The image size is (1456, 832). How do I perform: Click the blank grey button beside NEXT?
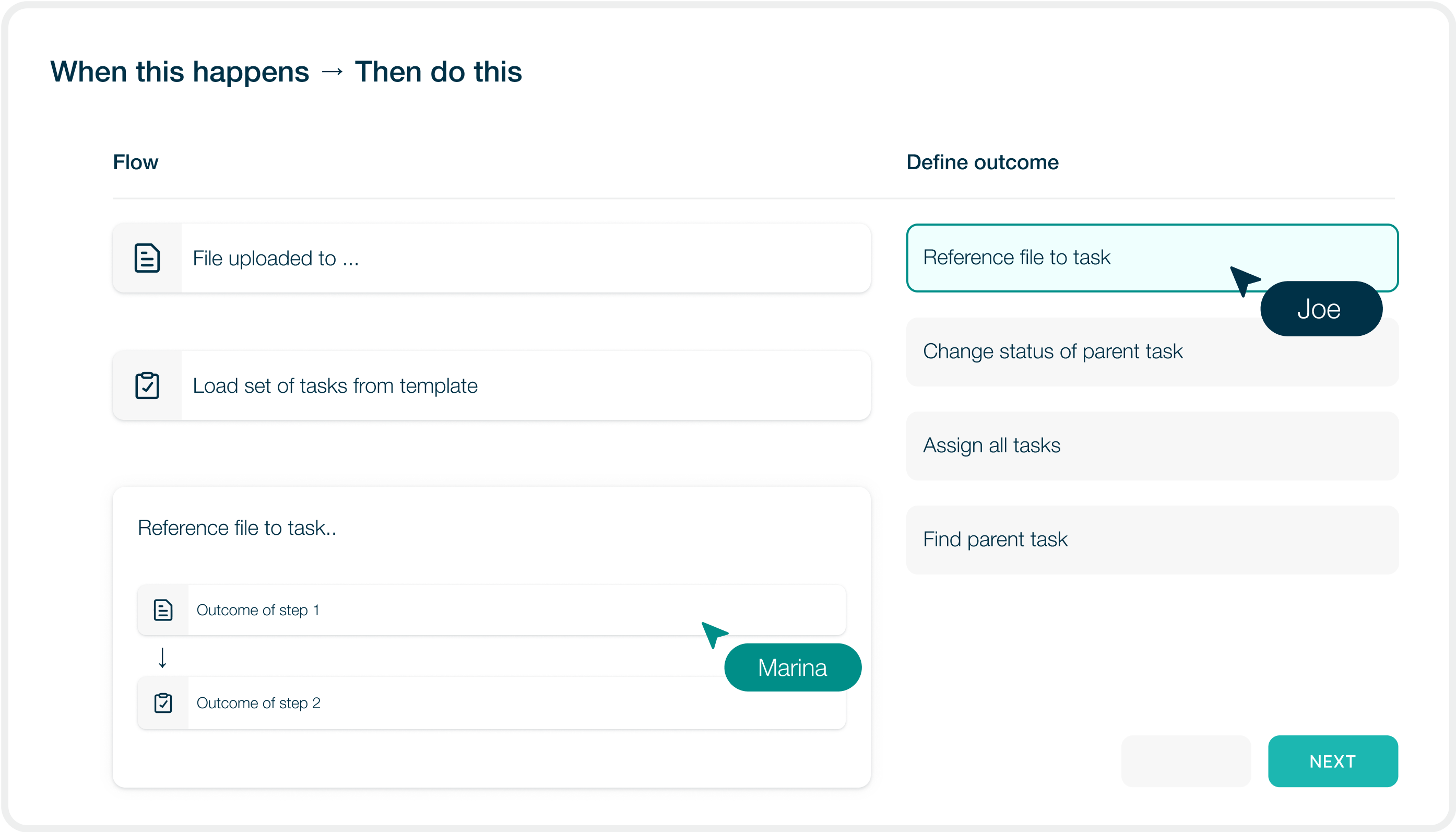click(1186, 761)
